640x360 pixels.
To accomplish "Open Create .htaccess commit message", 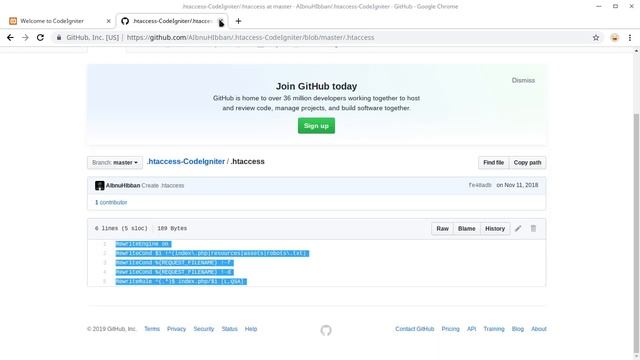I will (x=163, y=186).
